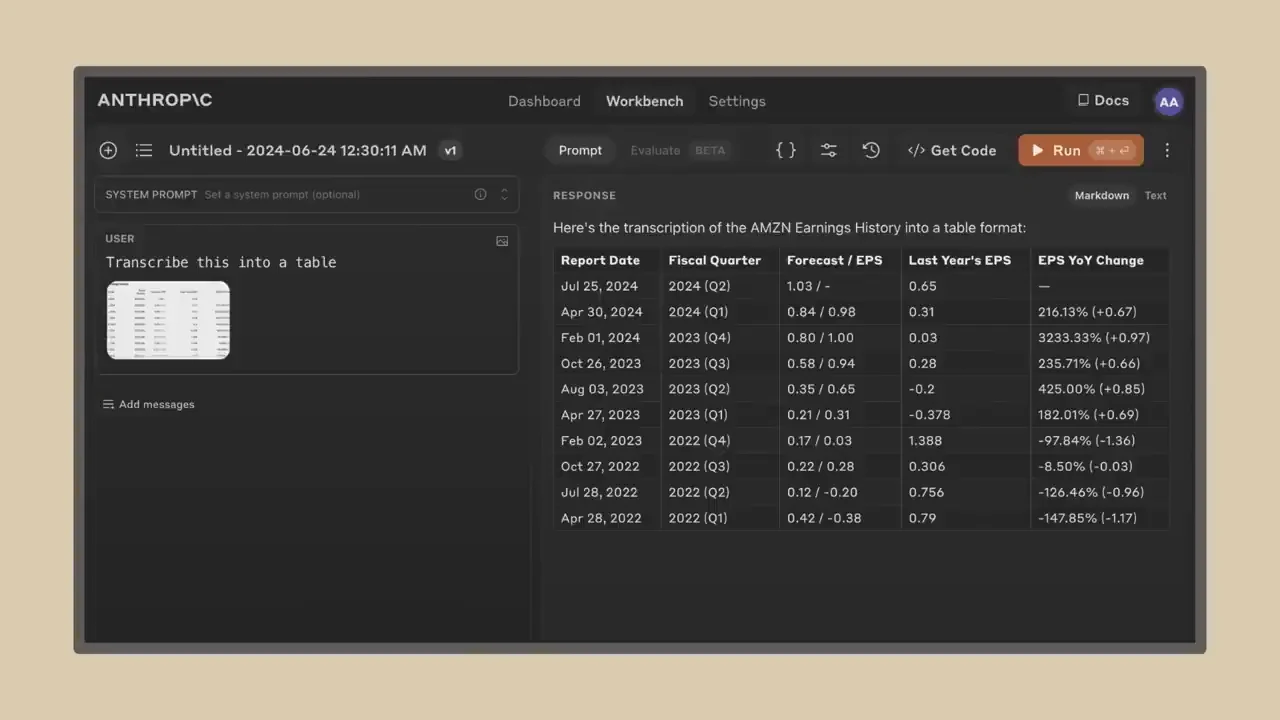Click the RESPONSE section label
The image size is (1280, 720).
(584, 195)
